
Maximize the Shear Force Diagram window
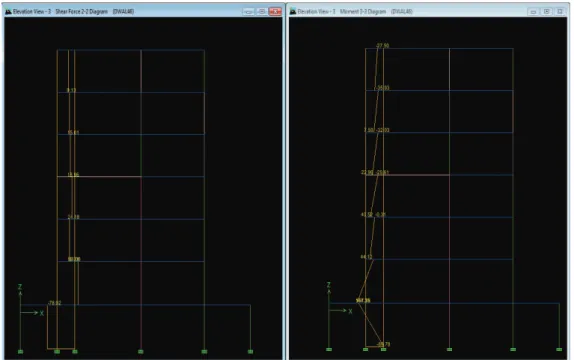click(x=262, y=12)
